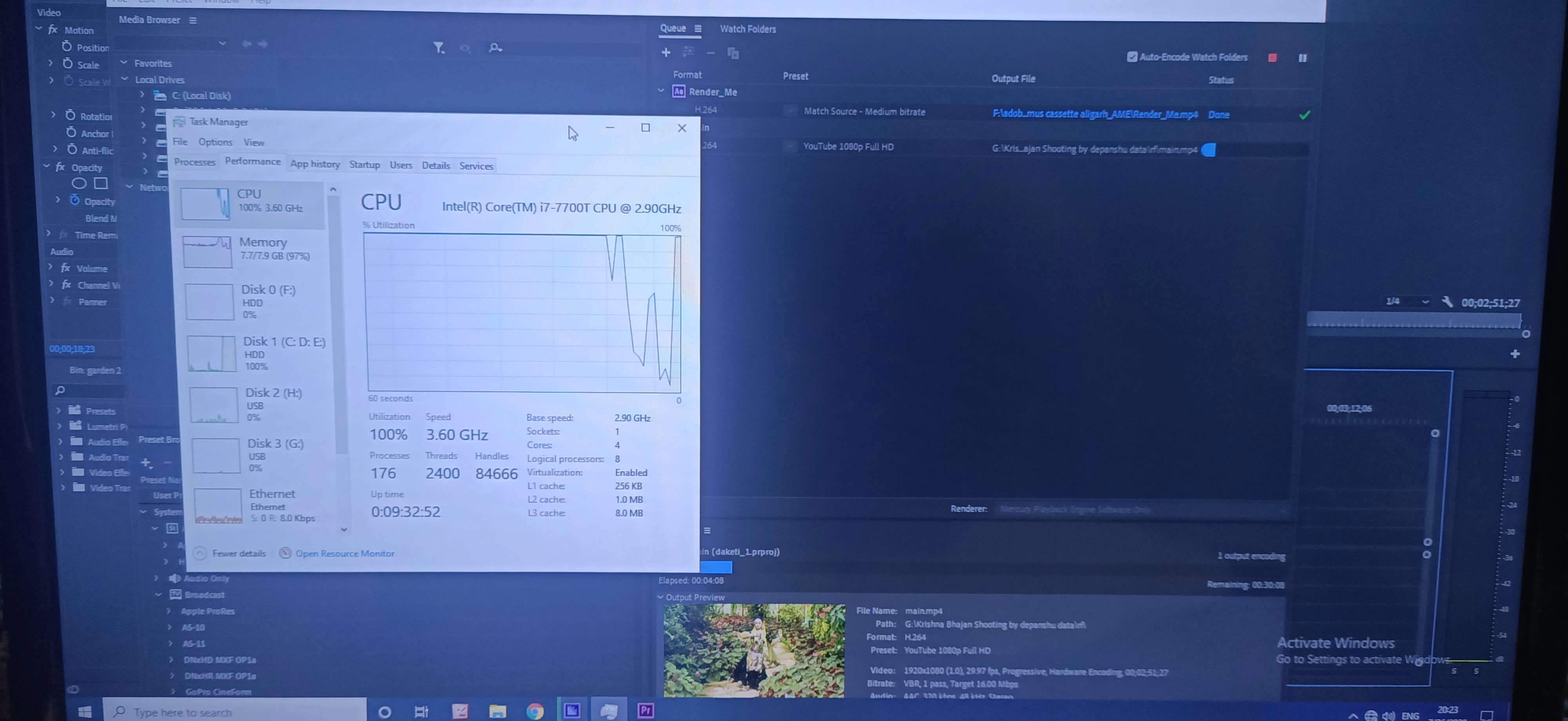Open the Watch Folders tab
The width and height of the screenshot is (1568, 721).
tap(748, 29)
